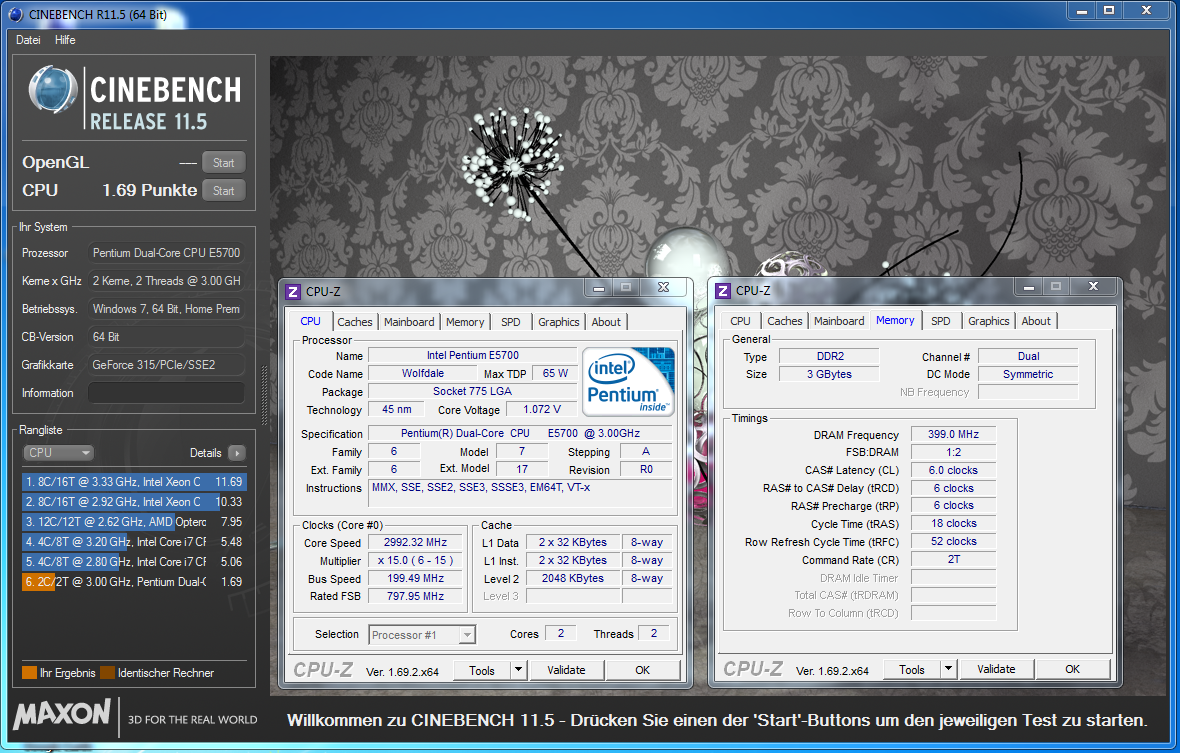The height and width of the screenshot is (753, 1180).
Task: Switch to Caches tab in right CPU-Z window
Action: point(785,321)
